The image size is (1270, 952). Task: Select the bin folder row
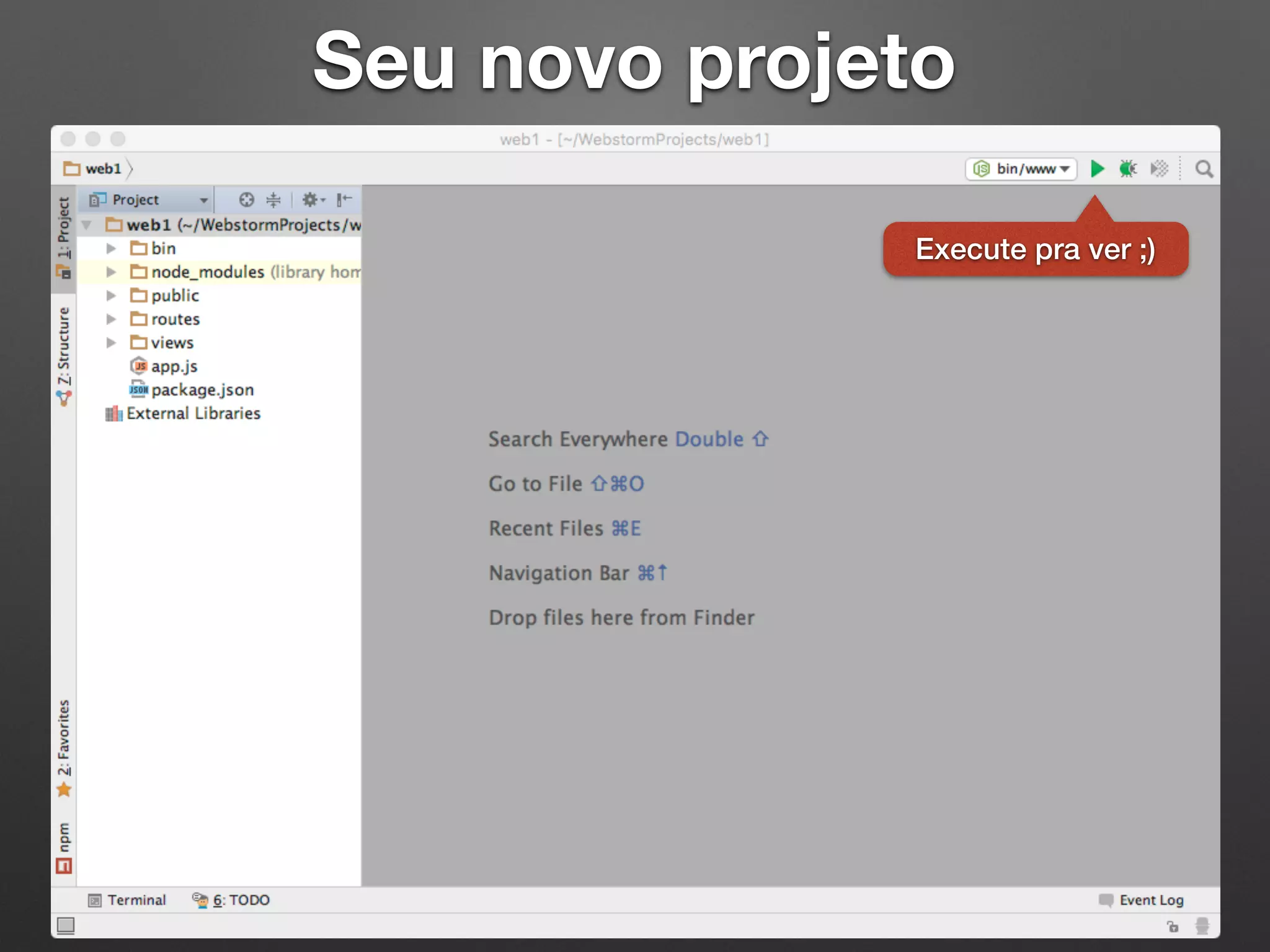220,249
